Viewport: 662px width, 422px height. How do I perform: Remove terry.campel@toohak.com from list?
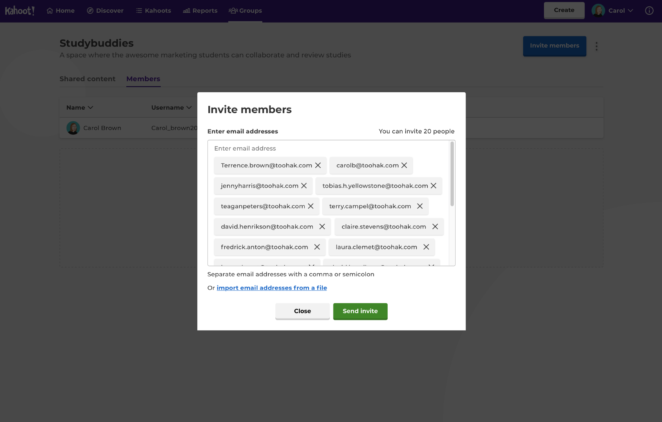pos(420,207)
